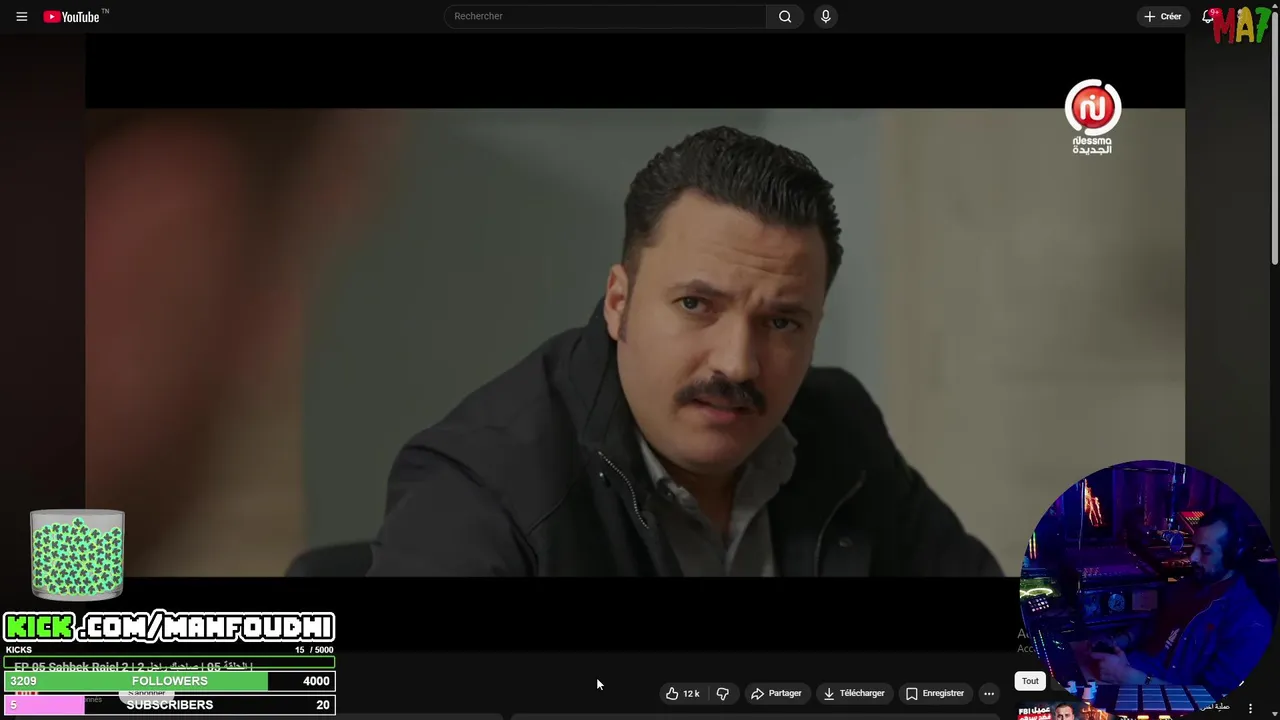Open the notifications bell
This screenshot has width=1280, height=720.
pyautogui.click(x=1208, y=16)
